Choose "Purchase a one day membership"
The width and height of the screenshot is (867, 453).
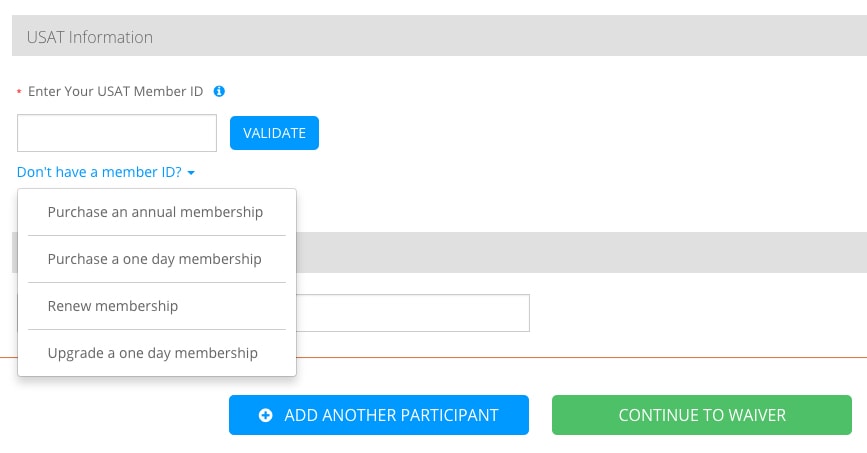[x=155, y=259]
